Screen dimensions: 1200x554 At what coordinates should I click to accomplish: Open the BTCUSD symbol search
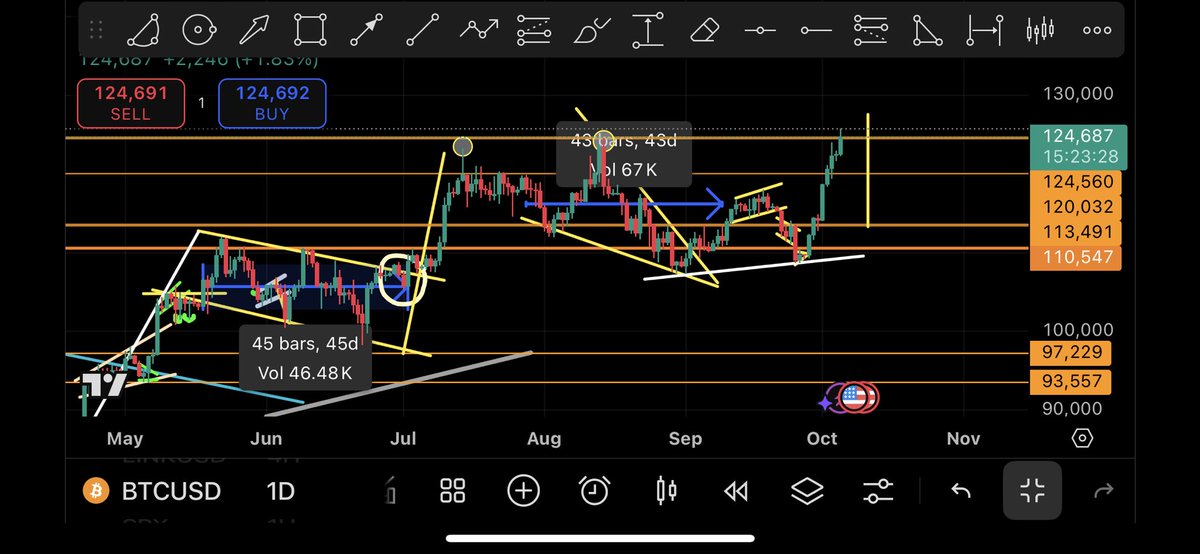(171, 491)
